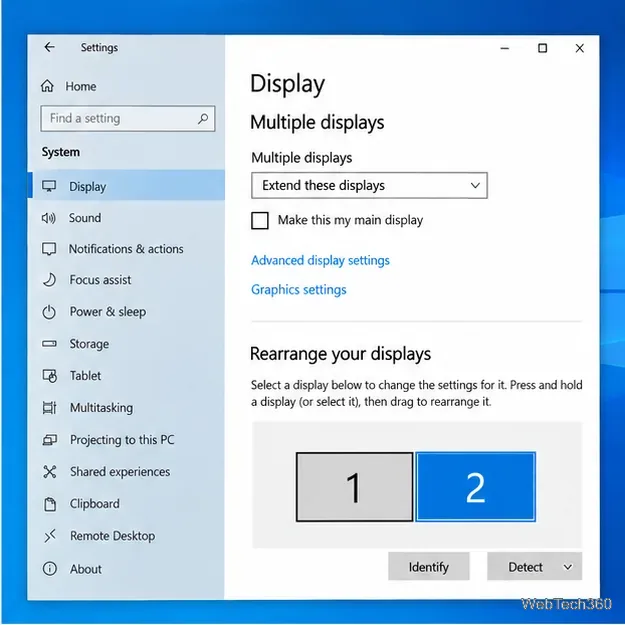Select Display in the System sidebar
Image resolution: width=625 pixels, height=625 pixels.
tap(126, 186)
